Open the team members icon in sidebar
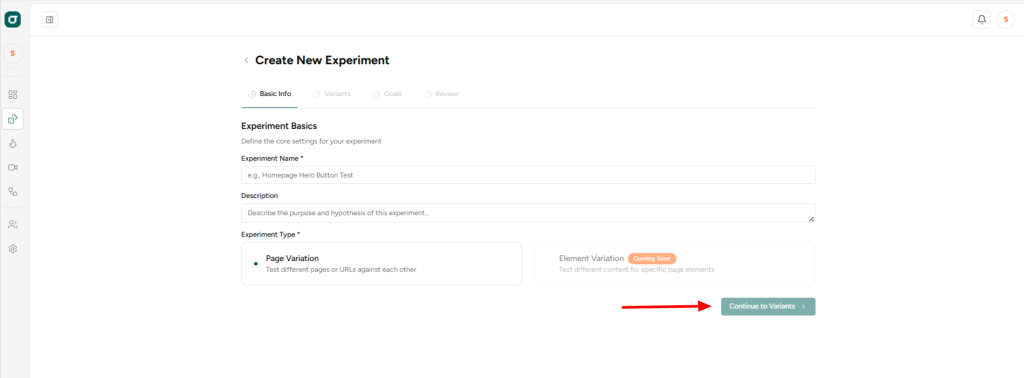The width and height of the screenshot is (1024, 378). pos(12,225)
